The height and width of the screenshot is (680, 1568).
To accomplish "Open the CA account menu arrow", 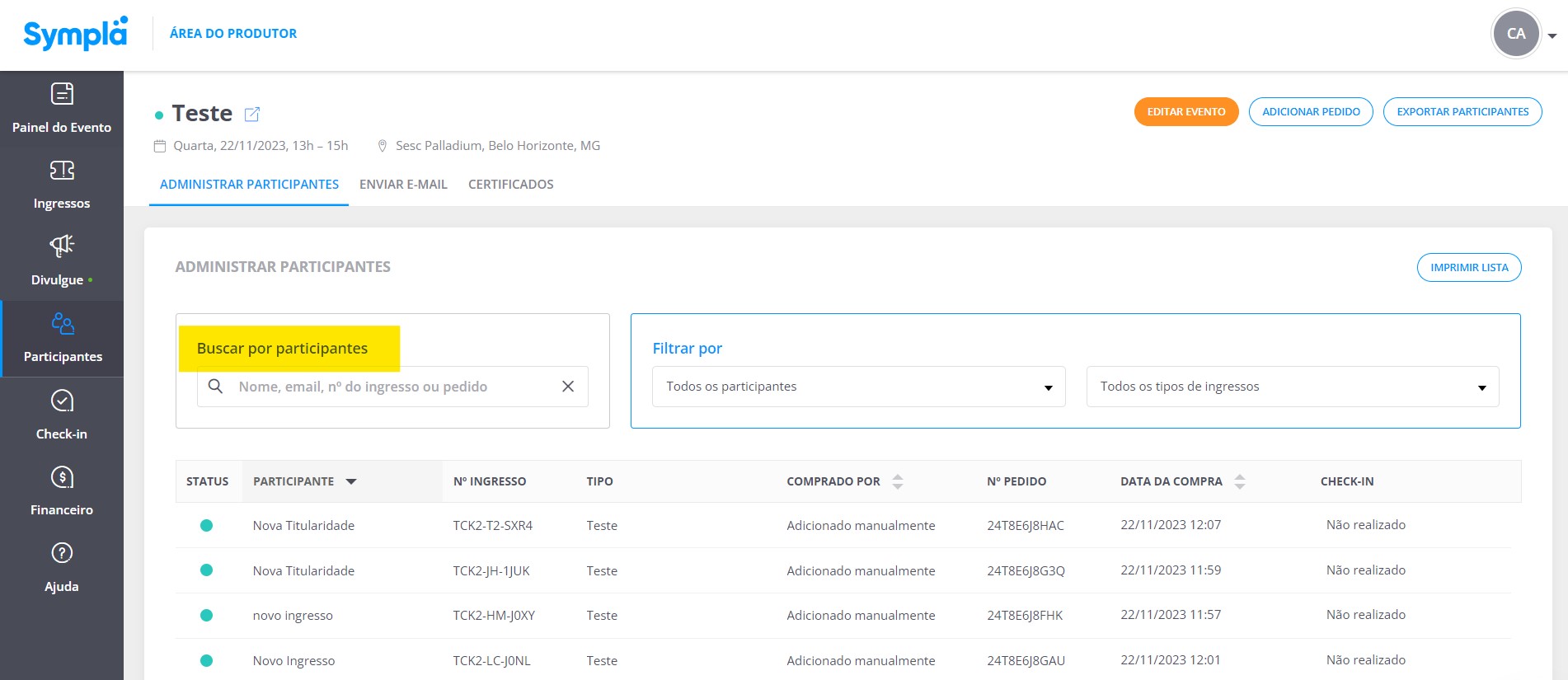I will click(1552, 35).
